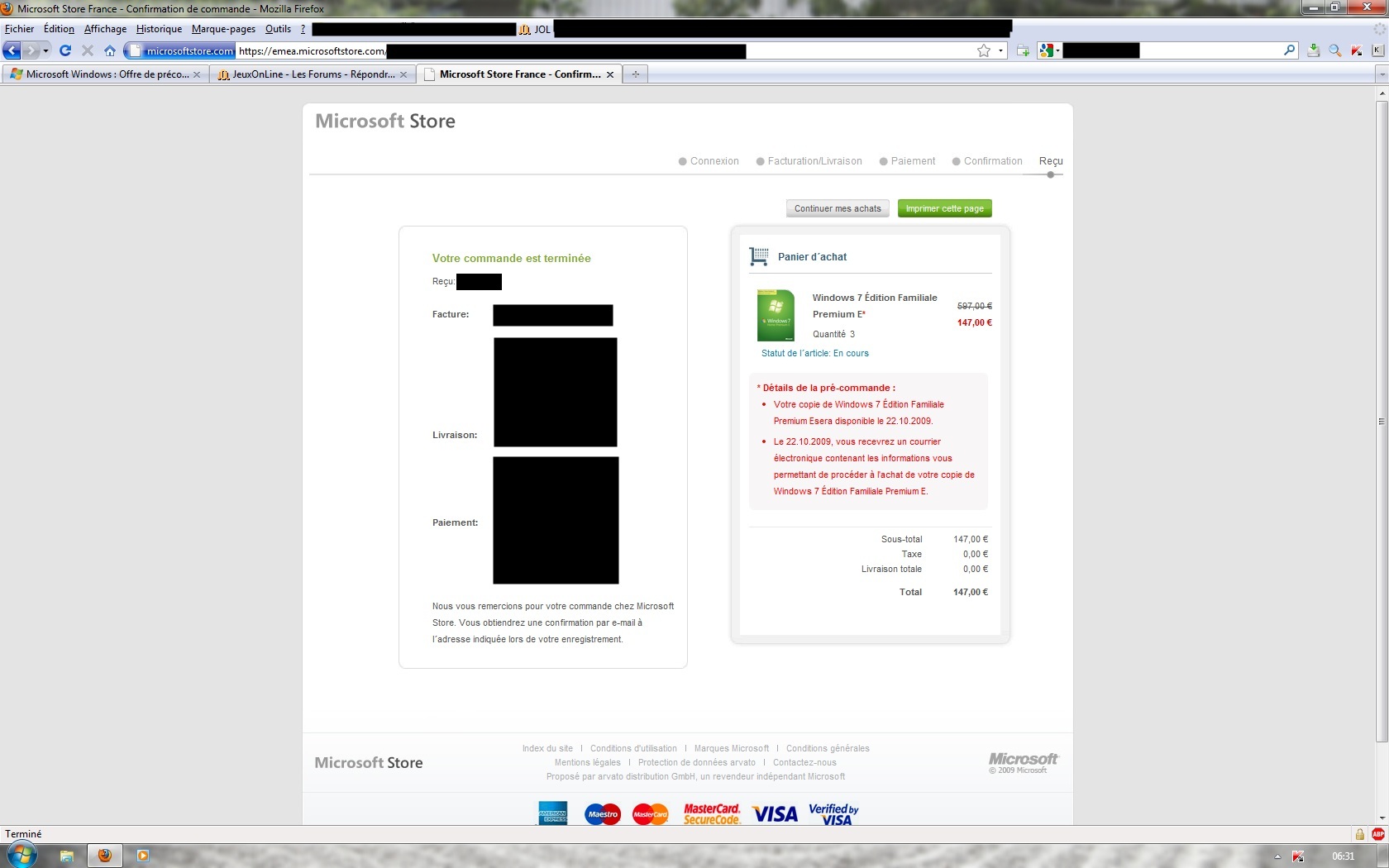
Task: Open the Historique menu
Action: click(159, 29)
